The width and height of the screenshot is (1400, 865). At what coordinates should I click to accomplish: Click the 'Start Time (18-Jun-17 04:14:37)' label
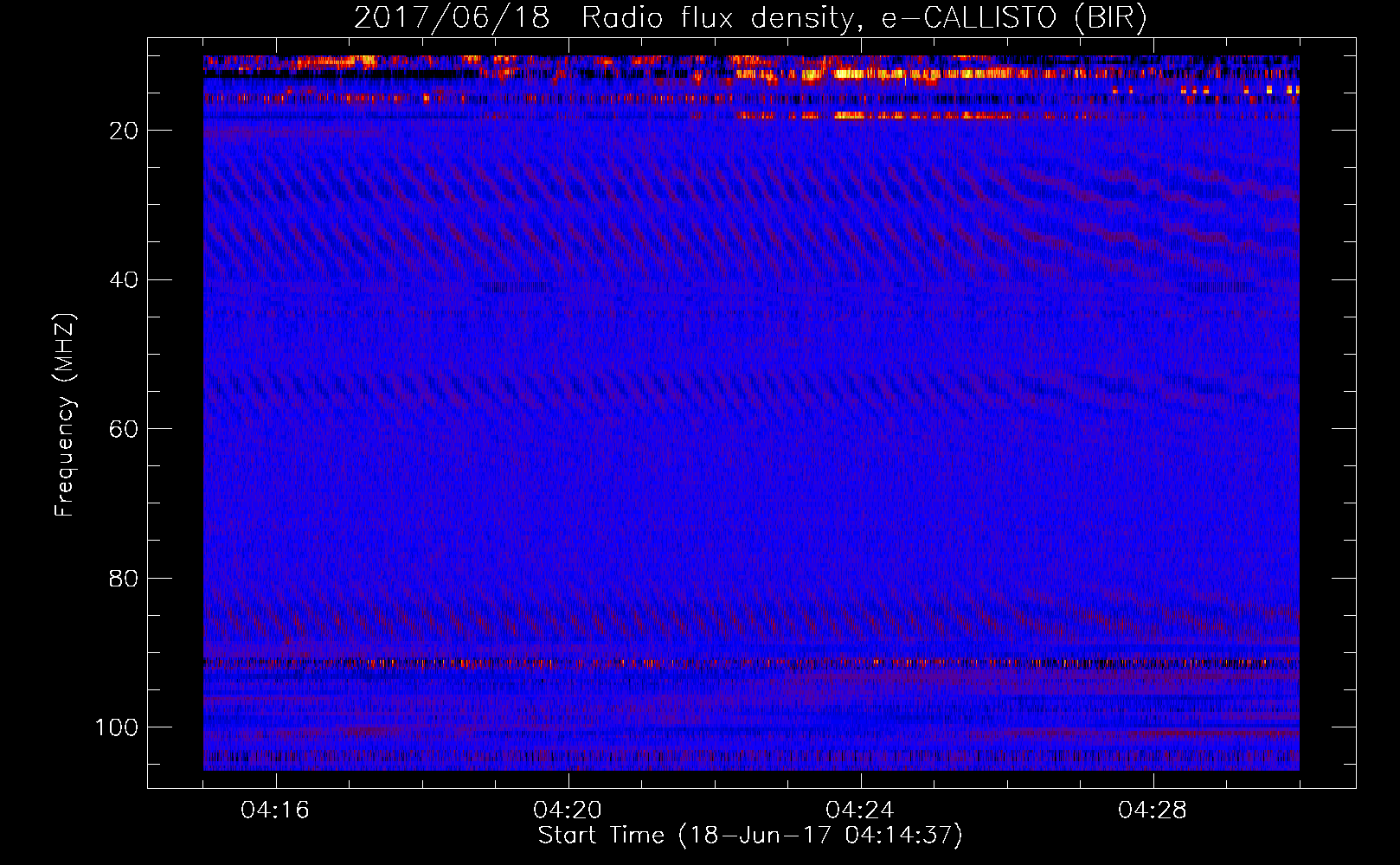pyautogui.click(x=750, y=836)
